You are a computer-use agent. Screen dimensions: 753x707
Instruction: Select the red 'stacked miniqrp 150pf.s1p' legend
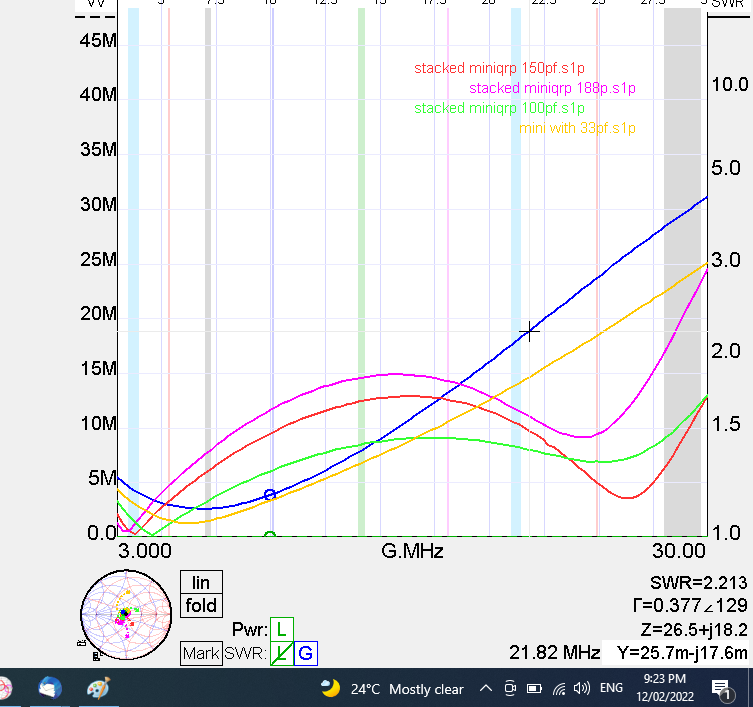(499, 68)
